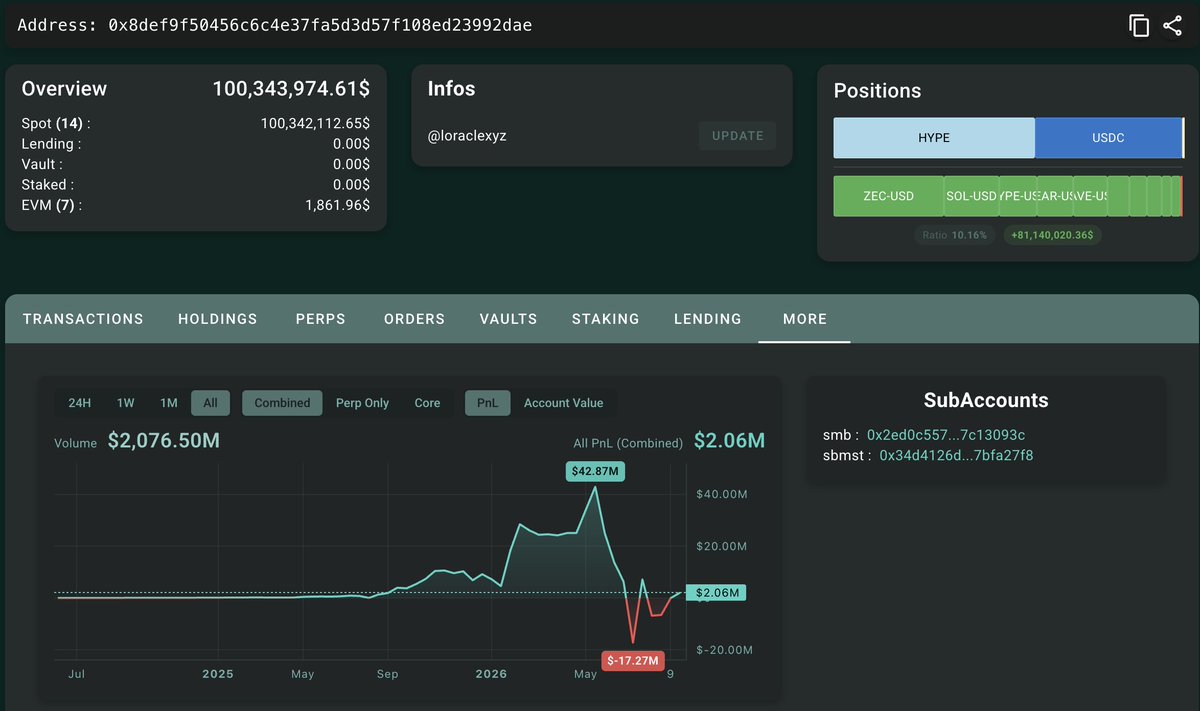Click the Spot (14) row label
1200x711 pixels.
56,124
